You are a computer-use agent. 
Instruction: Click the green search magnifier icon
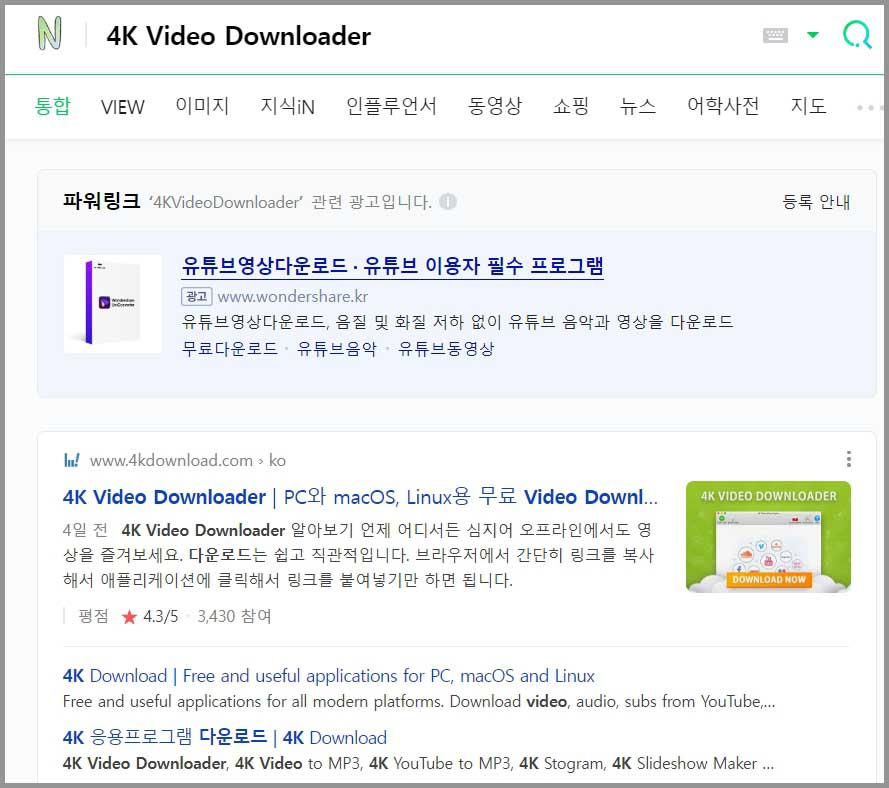pos(857,35)
